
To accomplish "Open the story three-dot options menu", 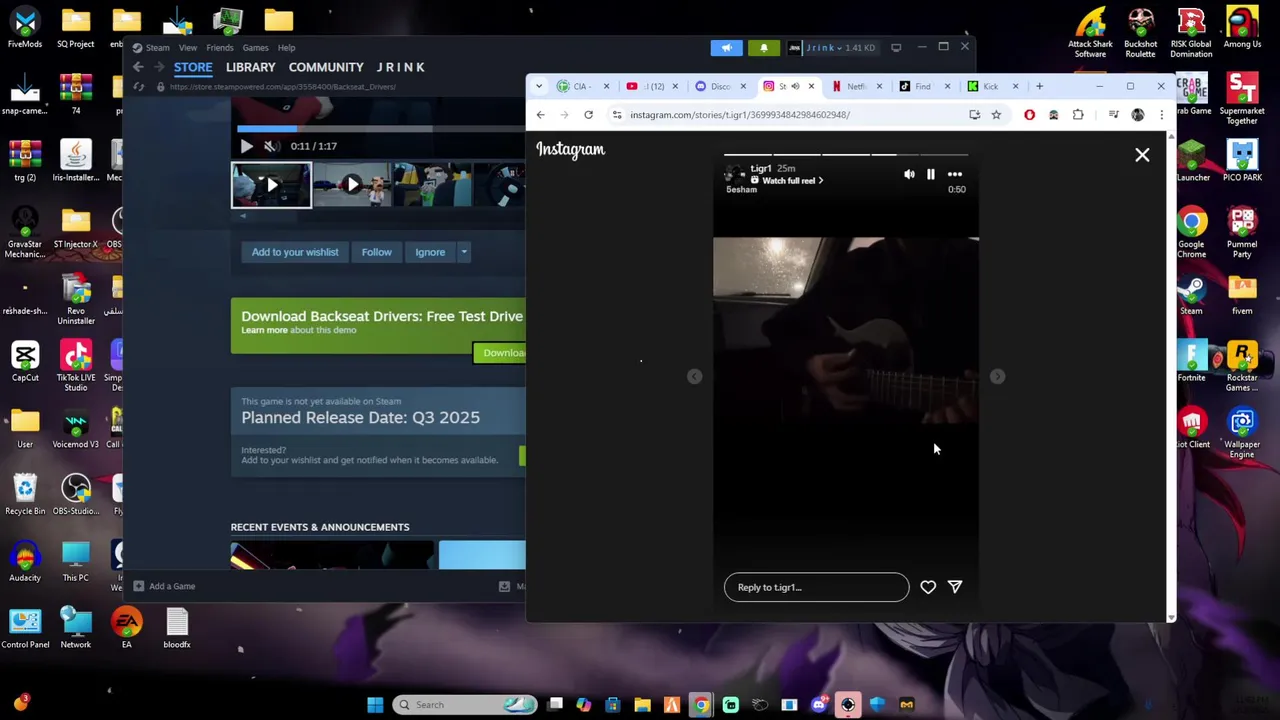I will pos(955,174).
